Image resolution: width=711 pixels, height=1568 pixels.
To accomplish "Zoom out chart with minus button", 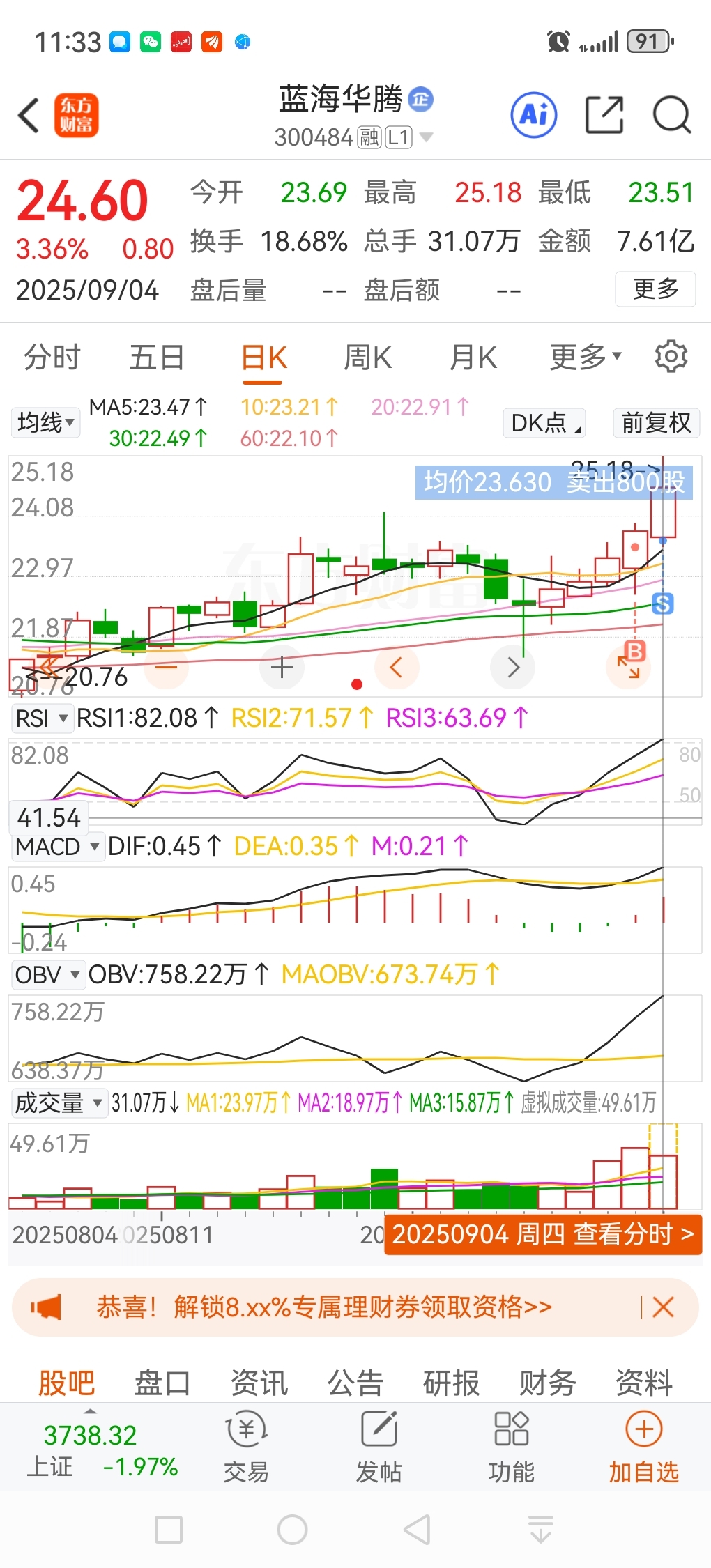I will 167,667.
